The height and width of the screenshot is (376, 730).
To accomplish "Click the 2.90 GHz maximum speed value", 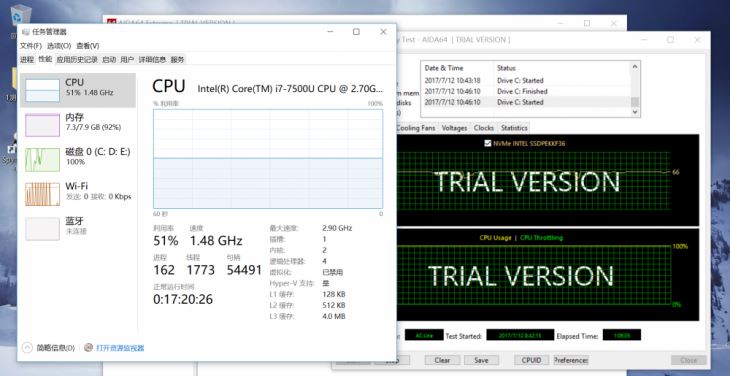I will pos(337,228).
